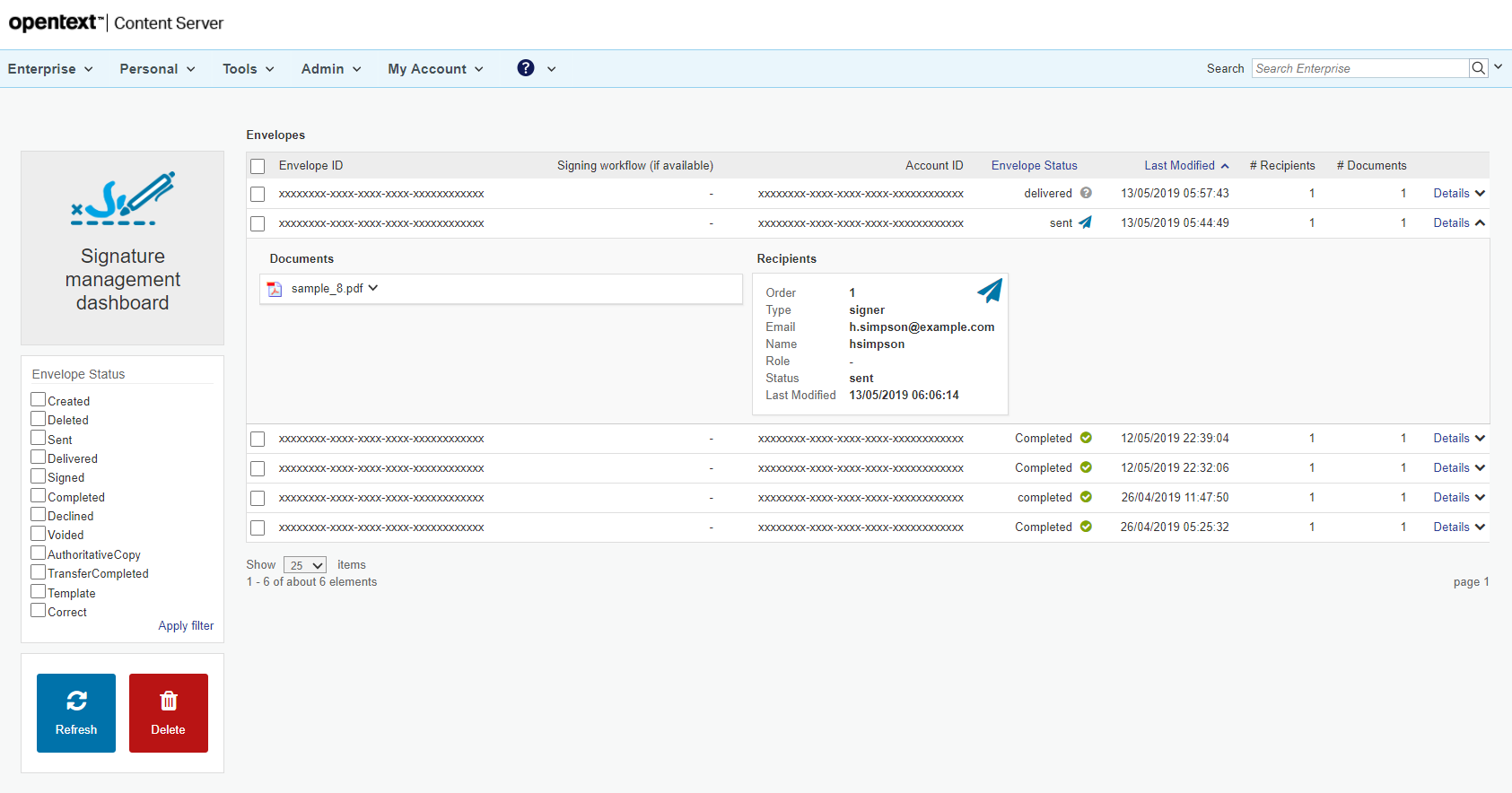
Task: Click the PDF icon beside sample_8.pdf
Action: tap(275, 289)
